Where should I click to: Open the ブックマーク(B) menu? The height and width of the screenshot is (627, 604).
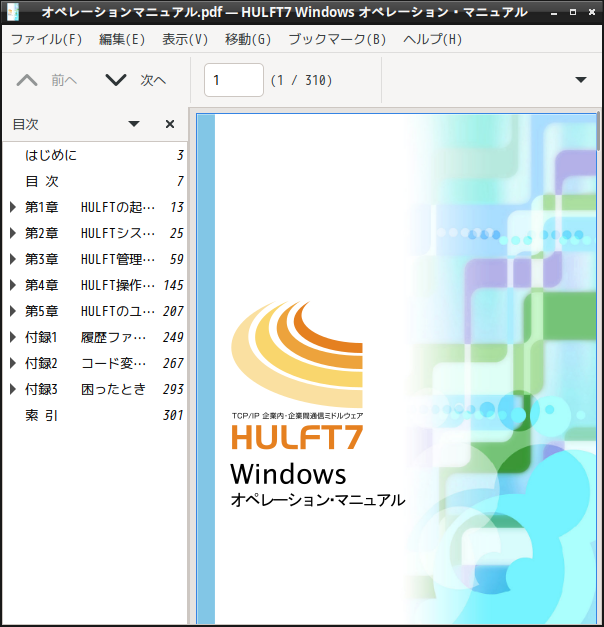tap(337, 39)
